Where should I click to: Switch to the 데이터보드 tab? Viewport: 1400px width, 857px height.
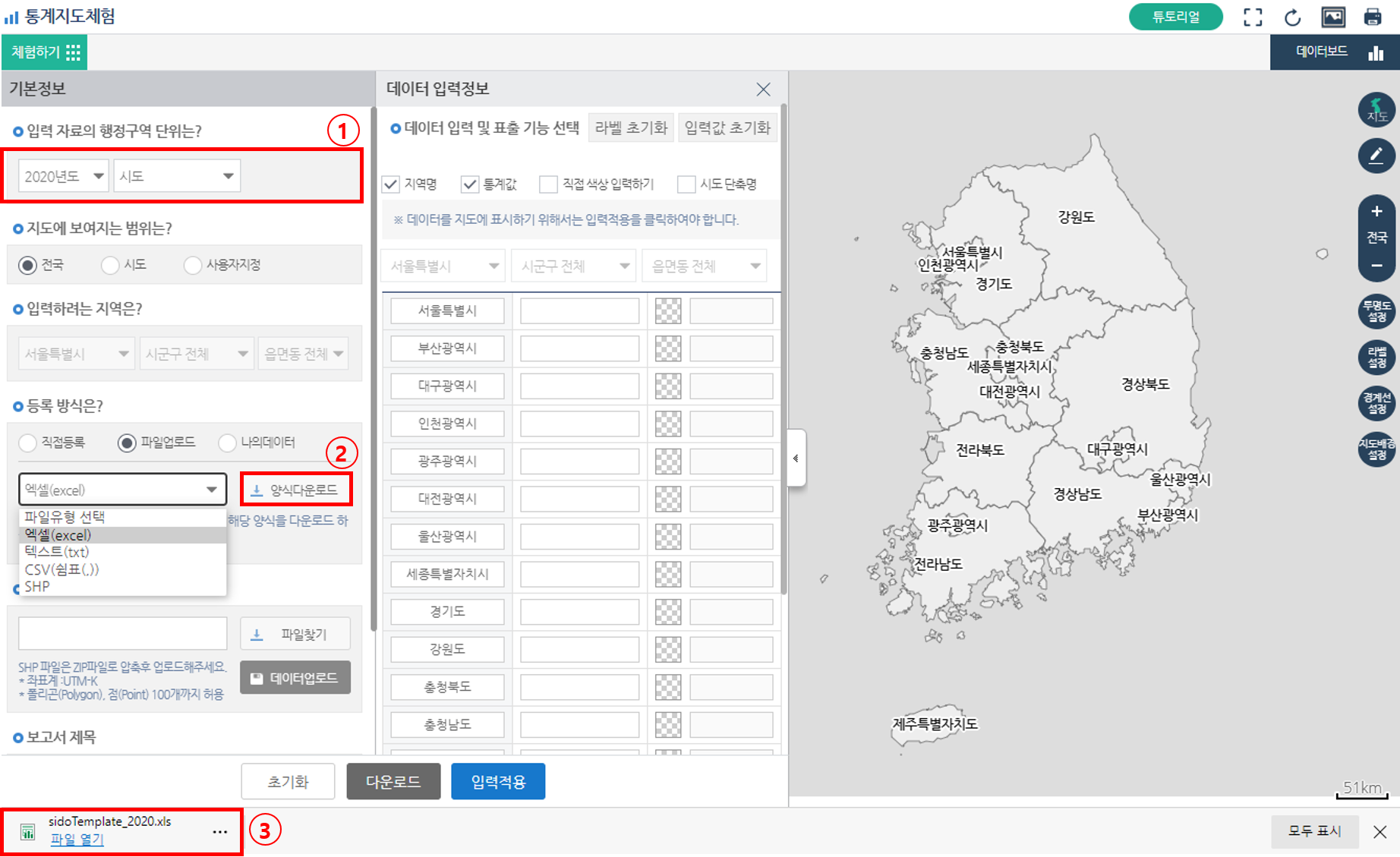1321,52
